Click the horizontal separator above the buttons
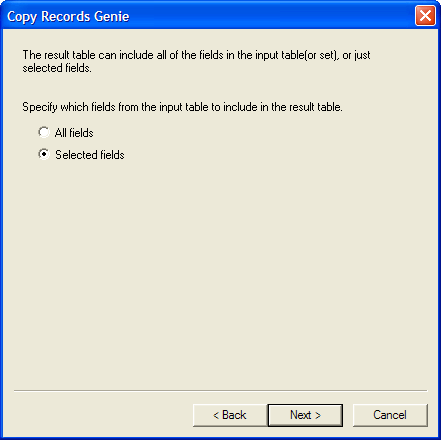The height and width of the screenshot is (440, 441). click(x=220, y=390)
